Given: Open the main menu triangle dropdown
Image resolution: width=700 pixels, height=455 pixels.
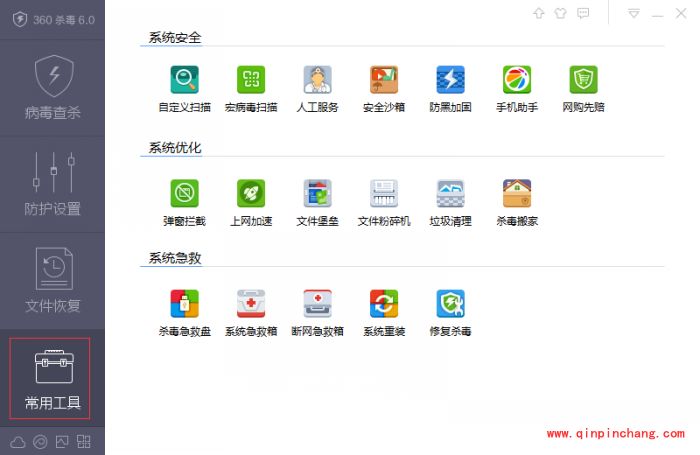Looking at the screenshot, I should [633, 13].
